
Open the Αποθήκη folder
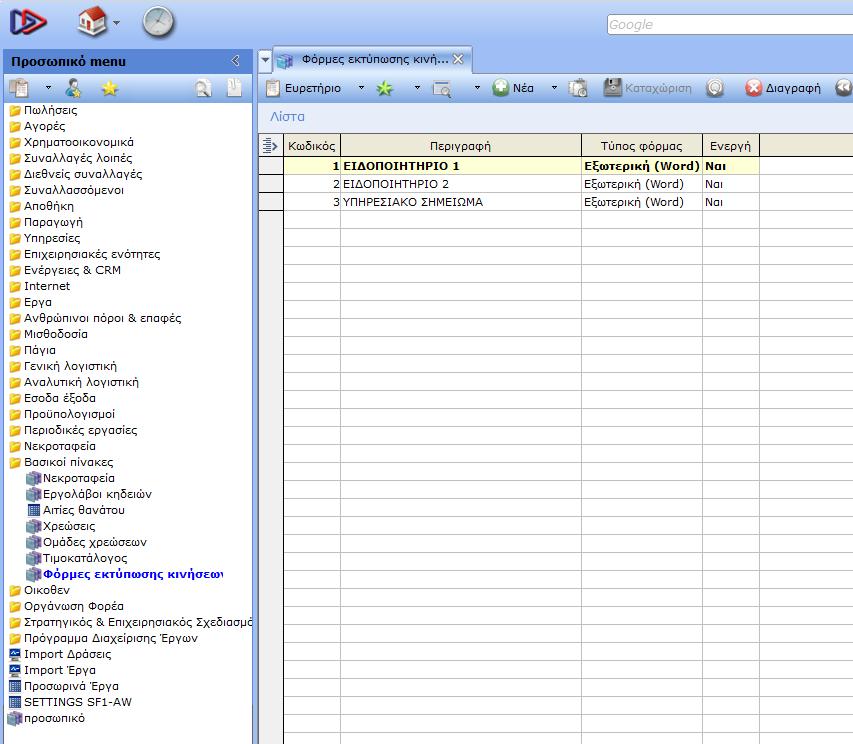coord(42,206)
